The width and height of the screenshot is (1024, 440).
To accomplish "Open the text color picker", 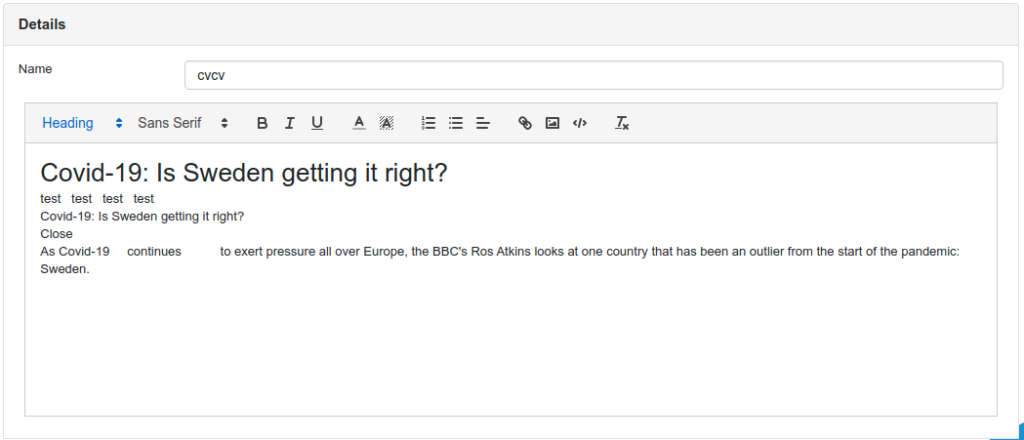I will tap(359, 123).
